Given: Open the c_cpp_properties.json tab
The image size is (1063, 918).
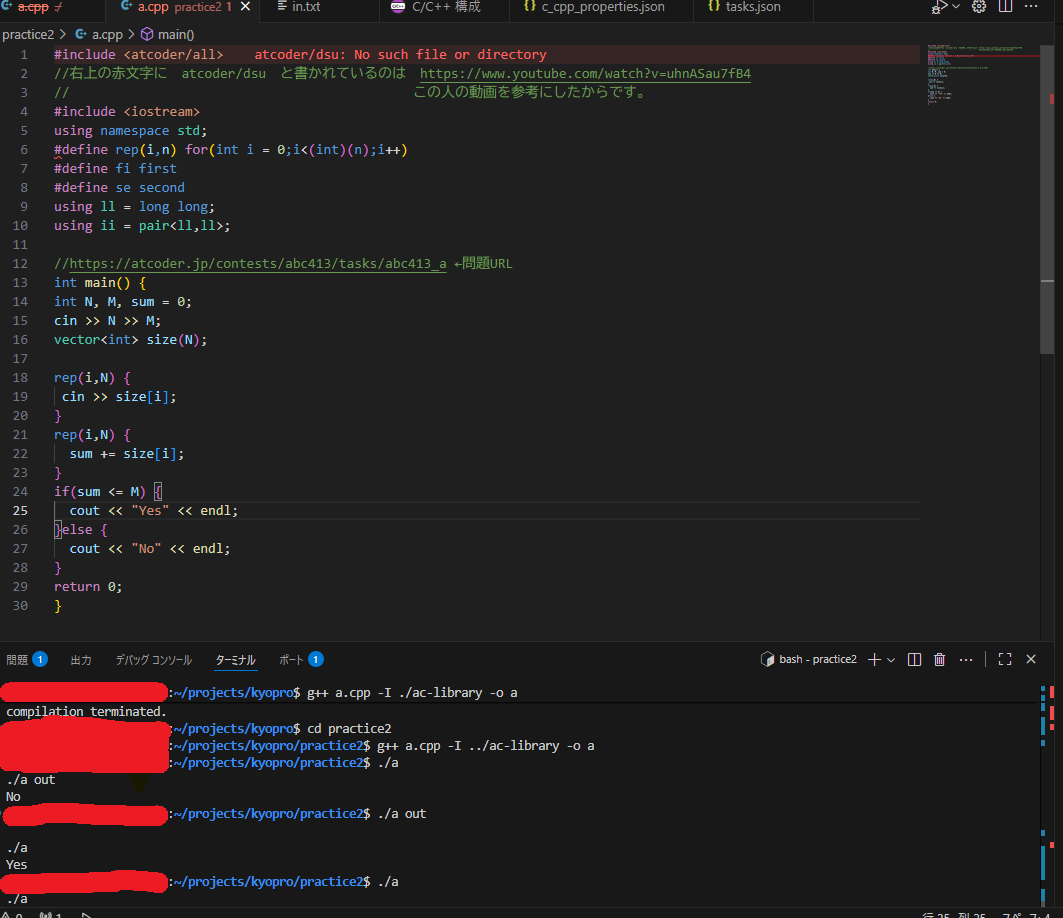Looking at the screenshot, I should 594,7.
